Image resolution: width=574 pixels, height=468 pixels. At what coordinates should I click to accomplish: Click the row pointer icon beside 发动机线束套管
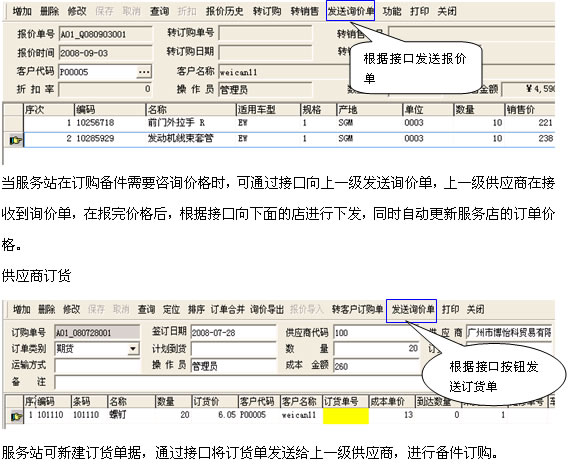click(x=15, y=140)
